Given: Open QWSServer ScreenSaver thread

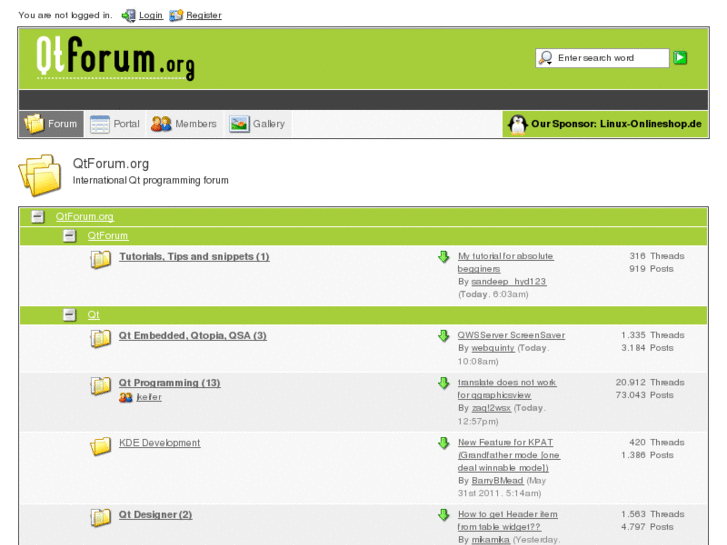Looking at the screenshot, I should coord(511,335).
